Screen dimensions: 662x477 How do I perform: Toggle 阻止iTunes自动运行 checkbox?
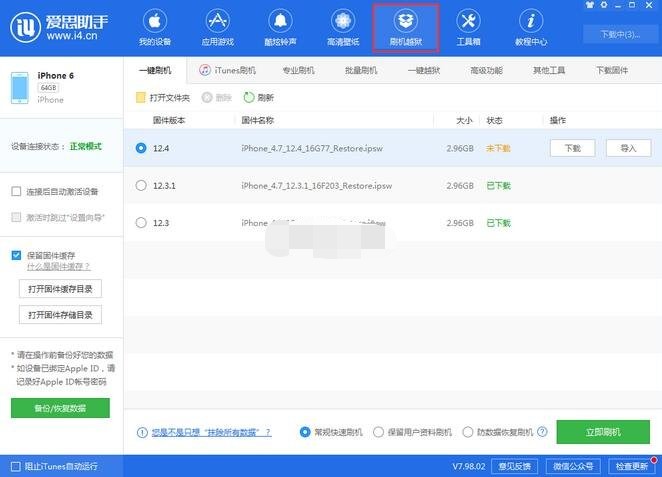(15, 466)
